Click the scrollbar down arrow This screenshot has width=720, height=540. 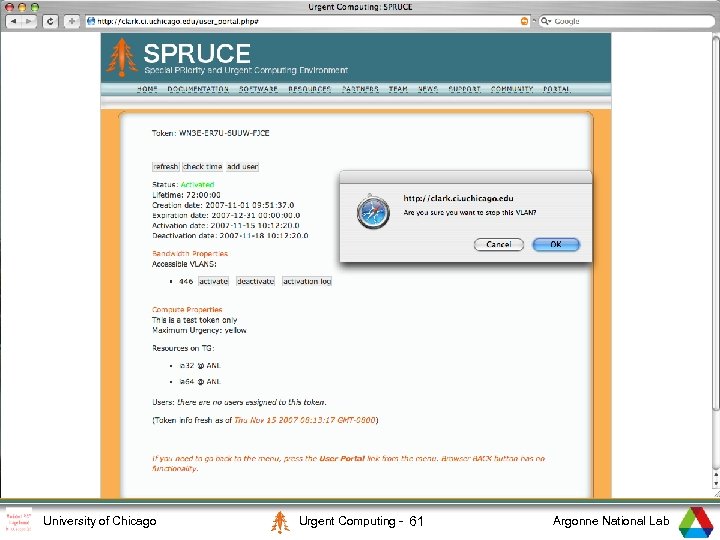tap(715, 484)
